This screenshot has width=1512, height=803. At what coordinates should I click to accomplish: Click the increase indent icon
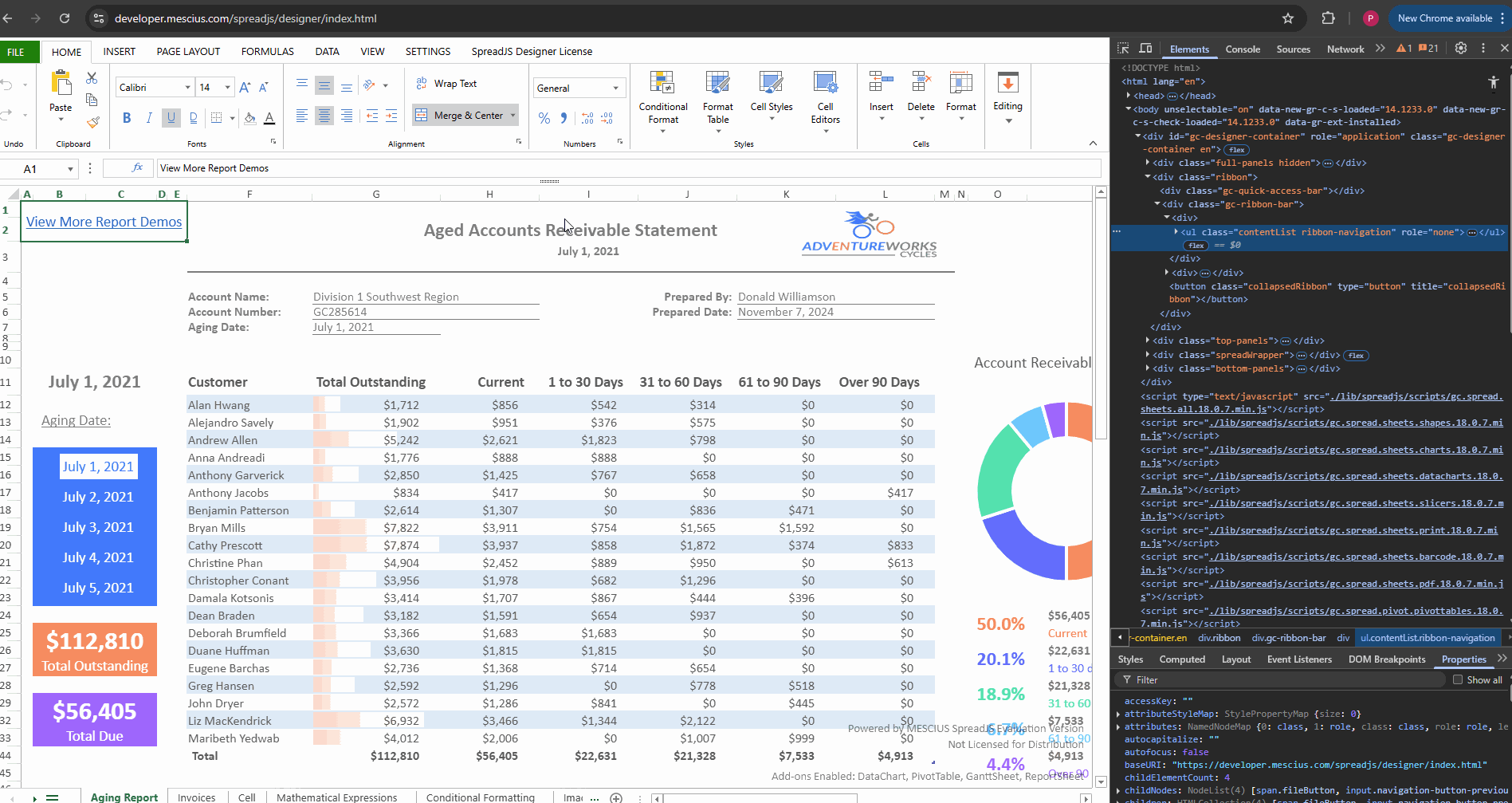(x=391, y=116)
